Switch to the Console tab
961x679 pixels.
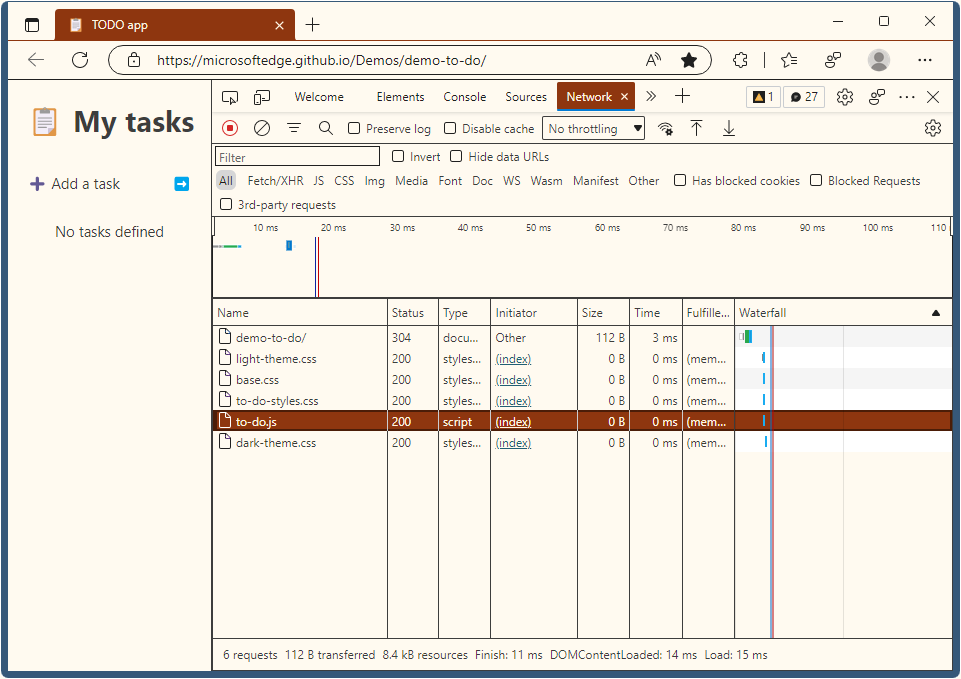(x=464, y=96)
